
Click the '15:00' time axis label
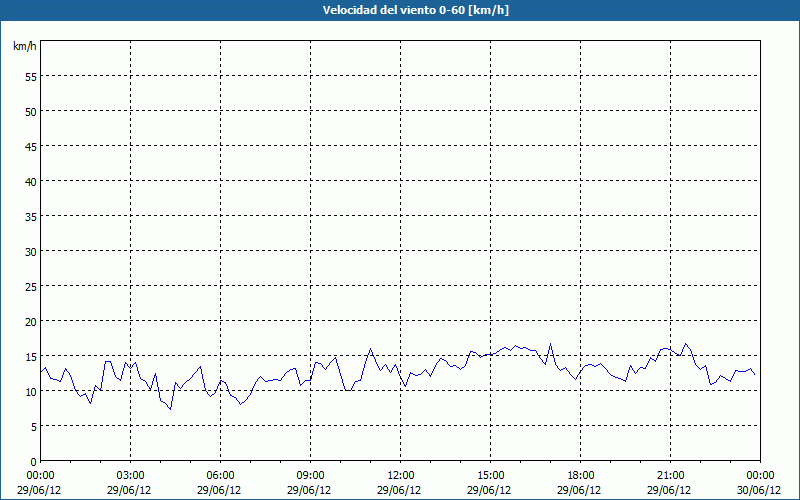coord(490,476)
